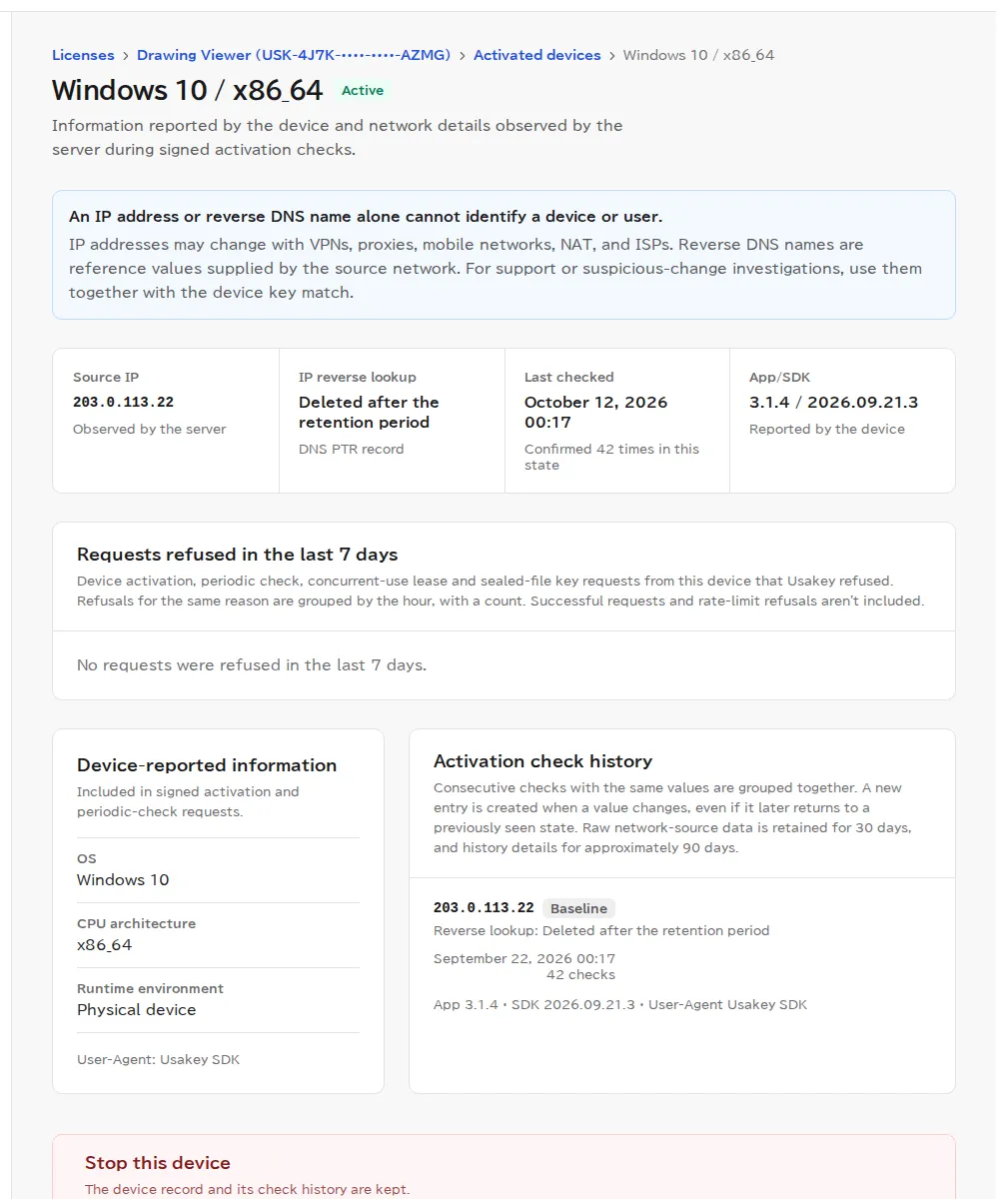Click Runtime environment value Physical device

coord(137,1010)
